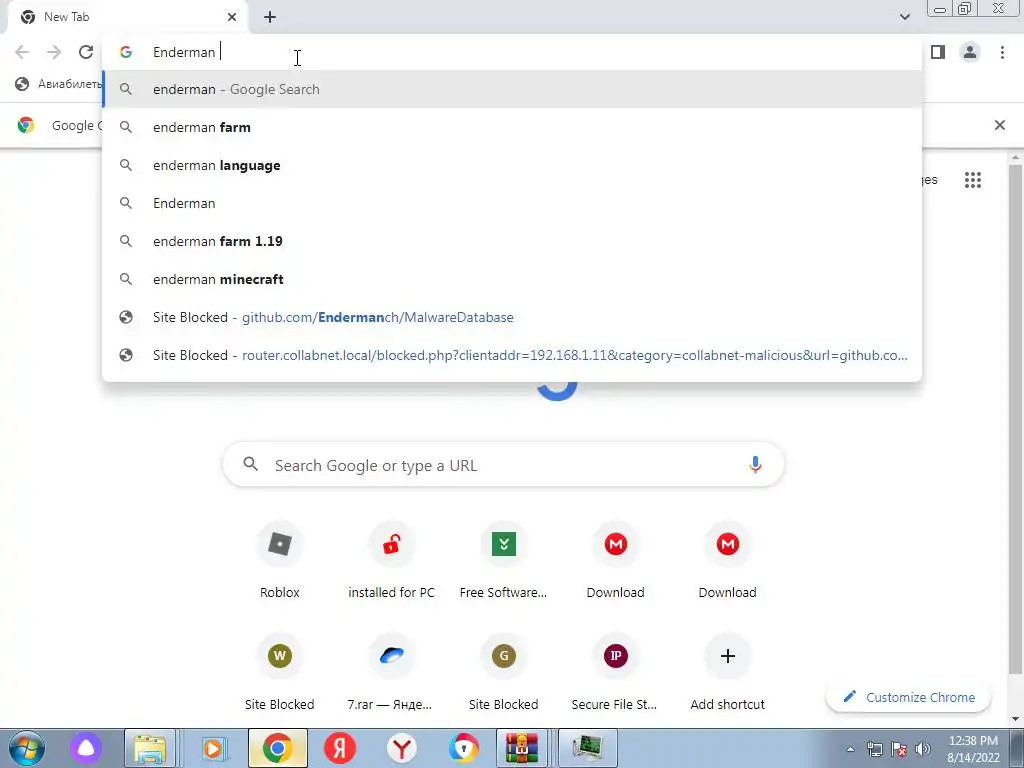This screenshot has height=768, width=1024.
Task: Choose the enderman - Google Search suggestion
Action: coord(512,89)
